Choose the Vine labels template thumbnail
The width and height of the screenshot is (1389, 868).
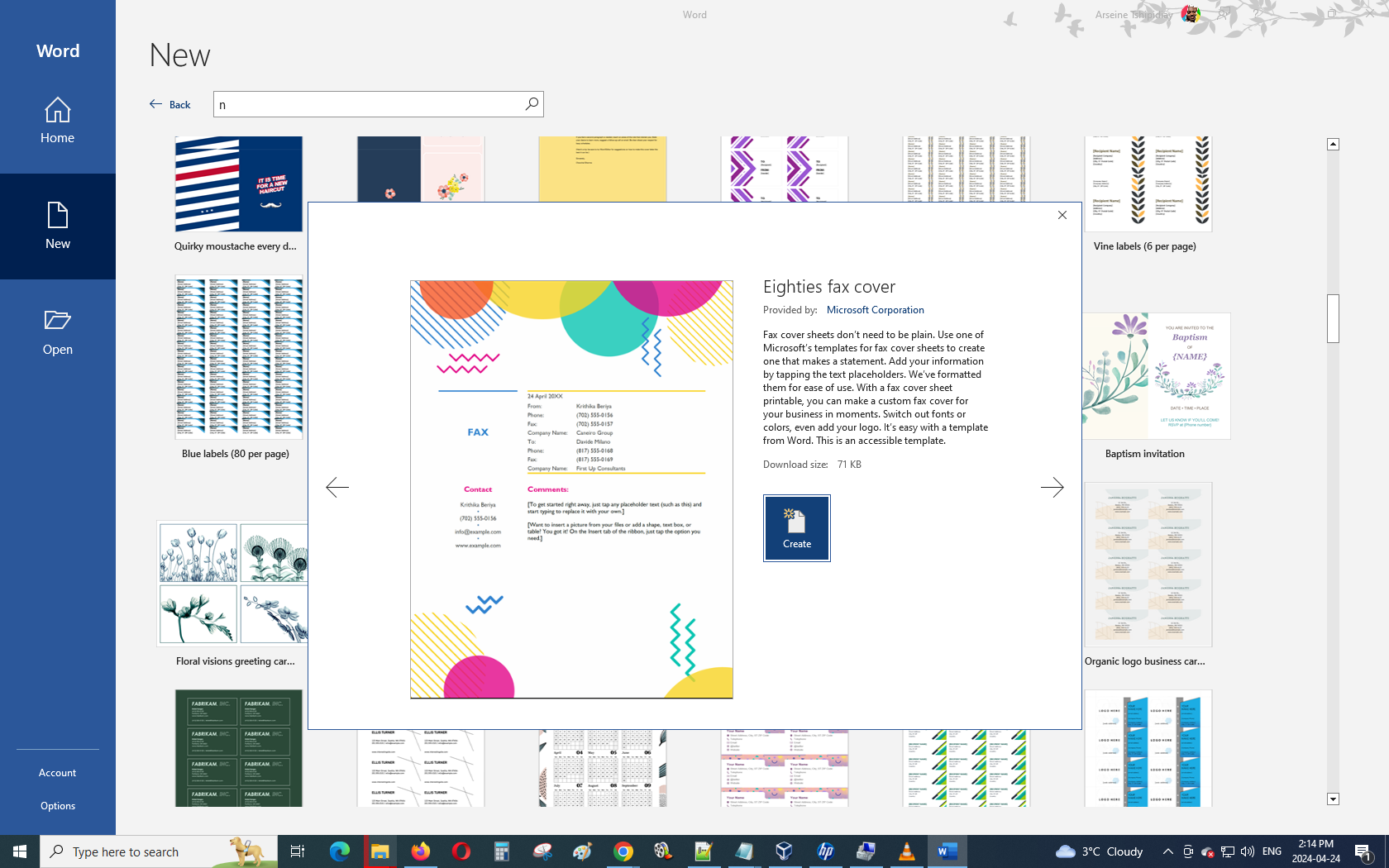click(1148, 184)
